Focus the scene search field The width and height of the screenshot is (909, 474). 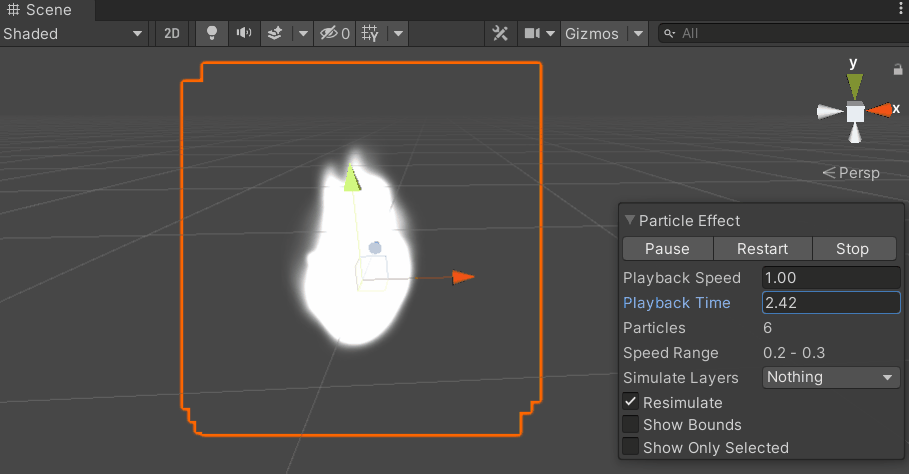[x=784, y=34]
